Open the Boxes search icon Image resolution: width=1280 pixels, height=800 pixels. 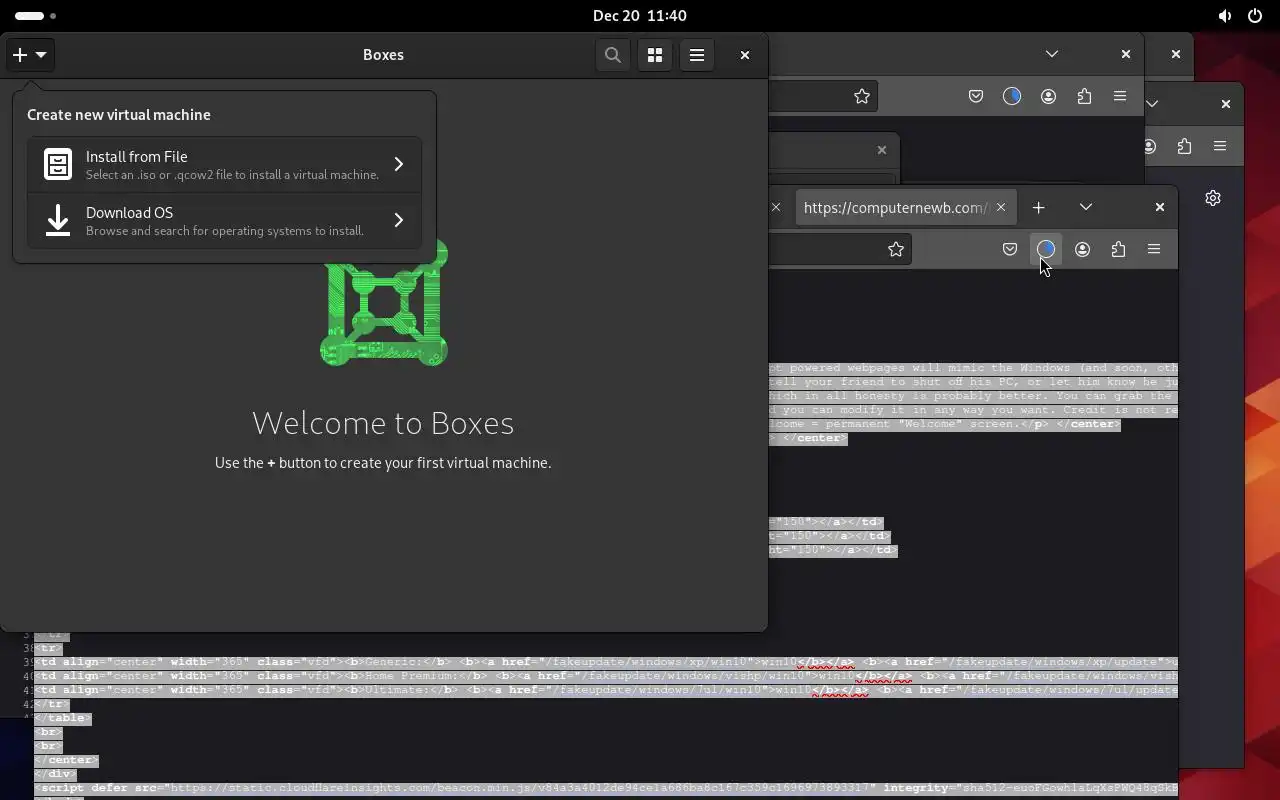click(613, 55)
